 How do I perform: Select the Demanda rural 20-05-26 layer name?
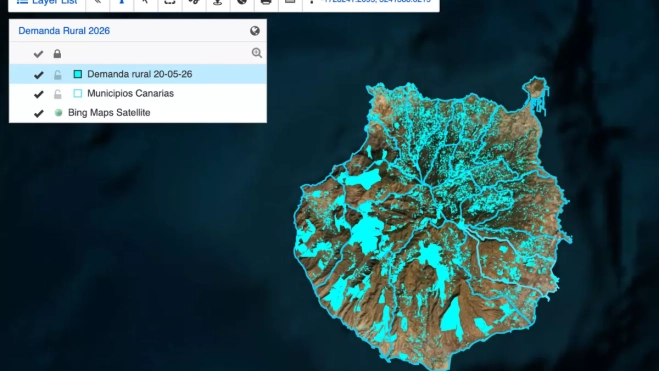[x=140, y=74]
